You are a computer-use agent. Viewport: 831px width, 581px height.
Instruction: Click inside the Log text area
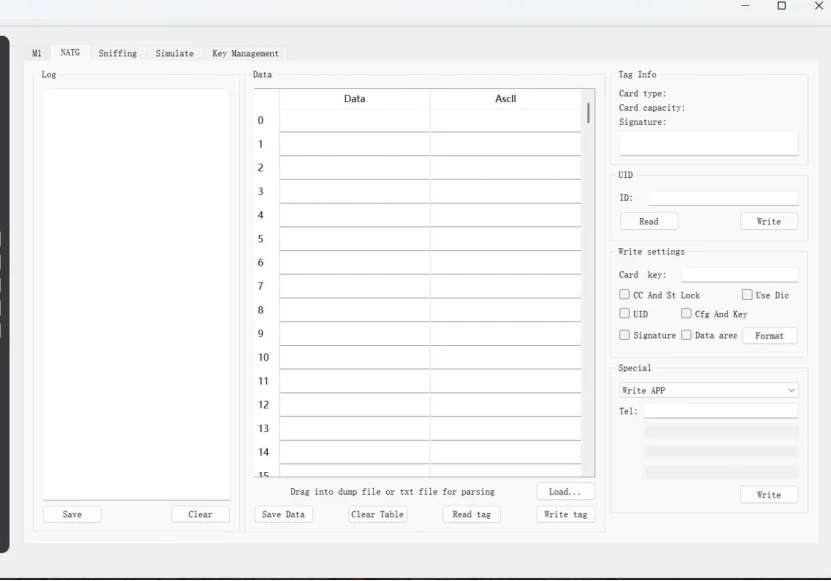coord(136,294)
